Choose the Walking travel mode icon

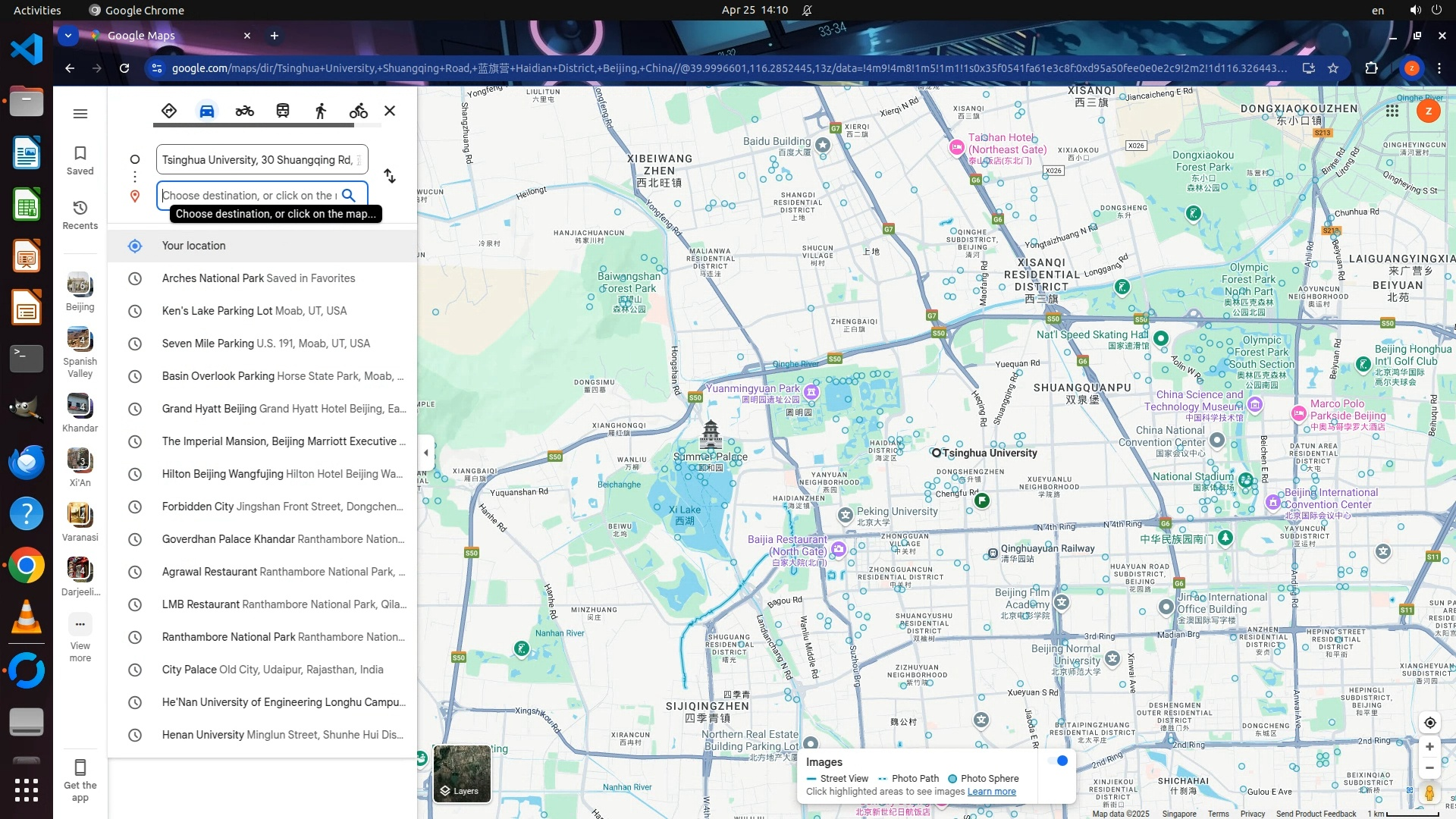pos(320,111)
